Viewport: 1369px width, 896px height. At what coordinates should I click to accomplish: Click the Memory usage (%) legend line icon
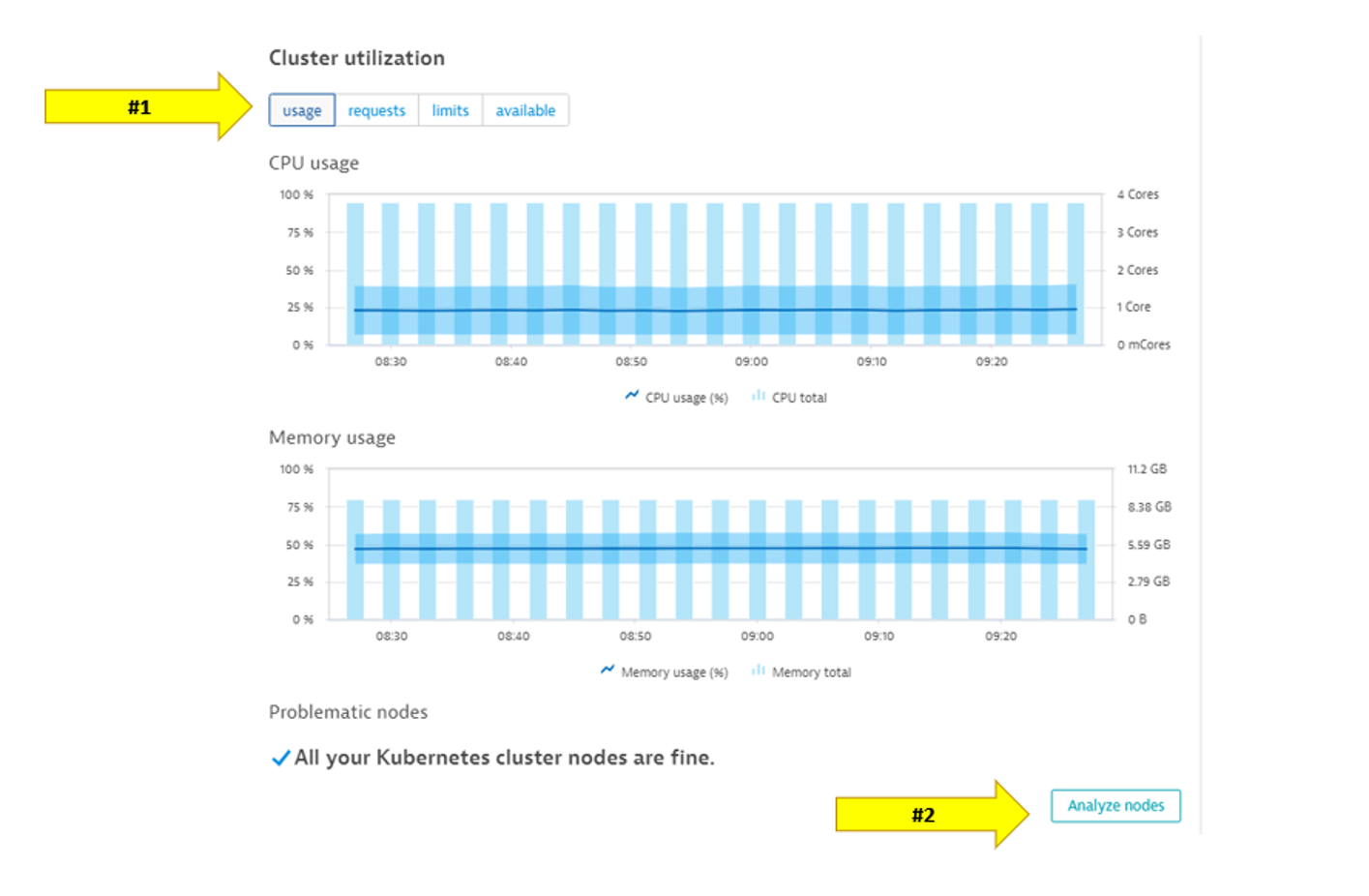(608, 671)
